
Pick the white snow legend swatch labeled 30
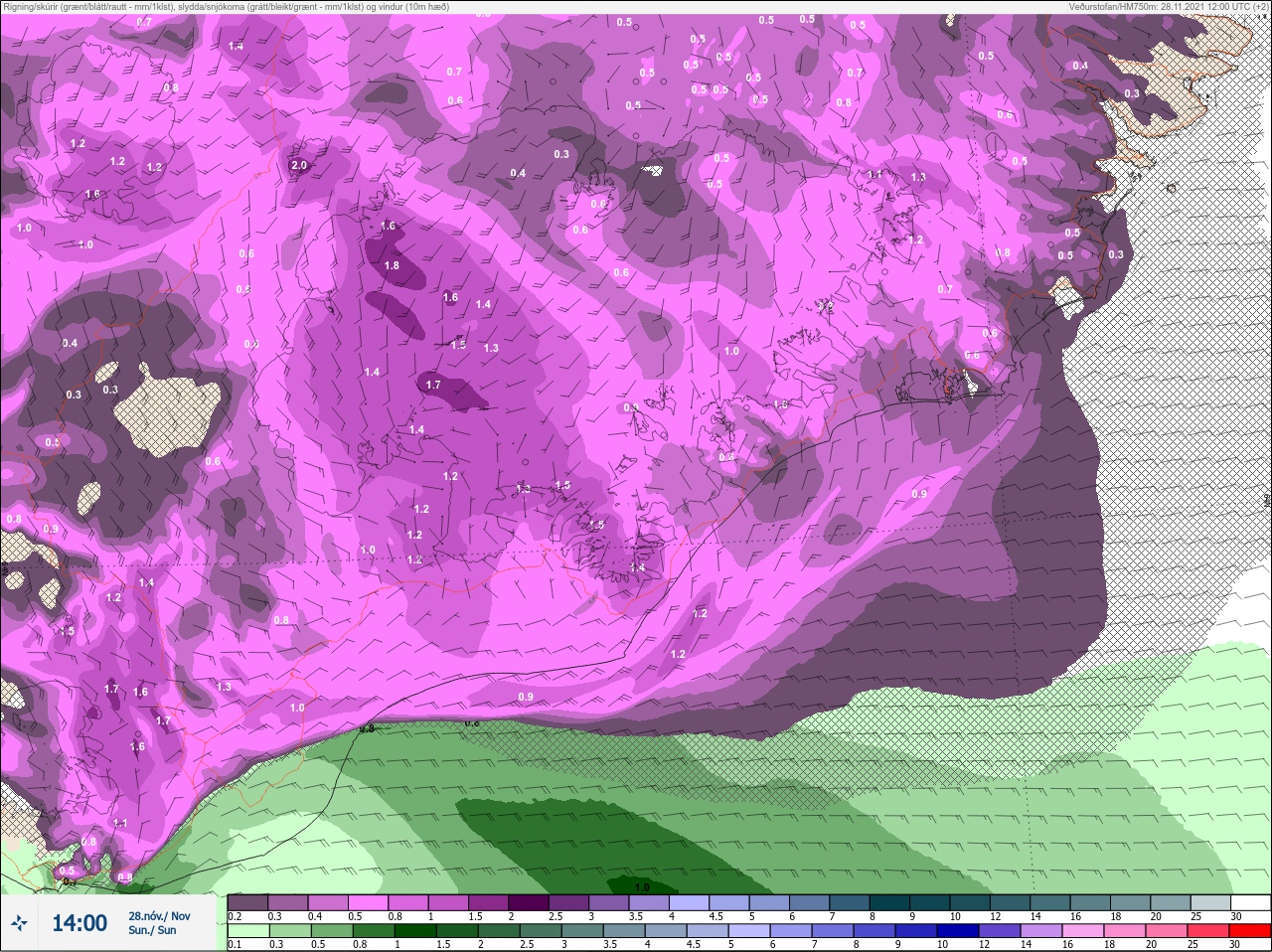click(x=1249, y=901)
